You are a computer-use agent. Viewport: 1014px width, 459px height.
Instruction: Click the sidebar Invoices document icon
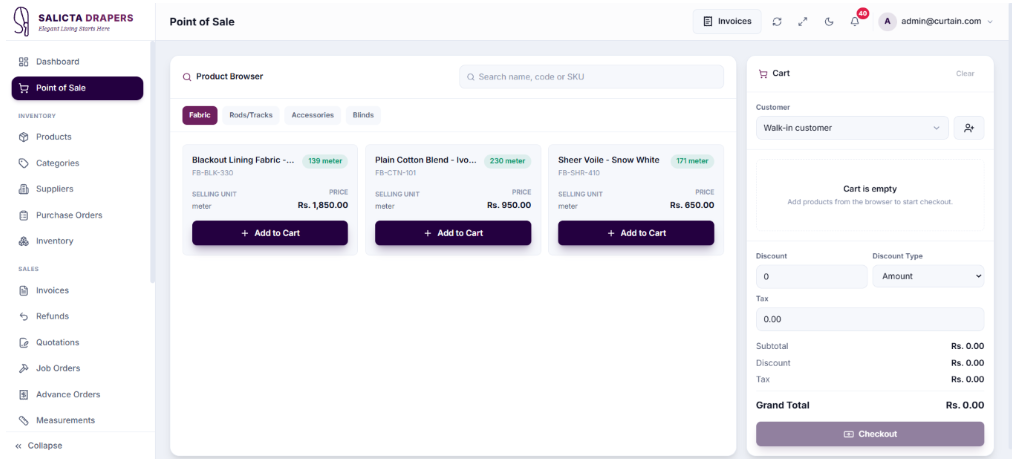click(24, 290)
